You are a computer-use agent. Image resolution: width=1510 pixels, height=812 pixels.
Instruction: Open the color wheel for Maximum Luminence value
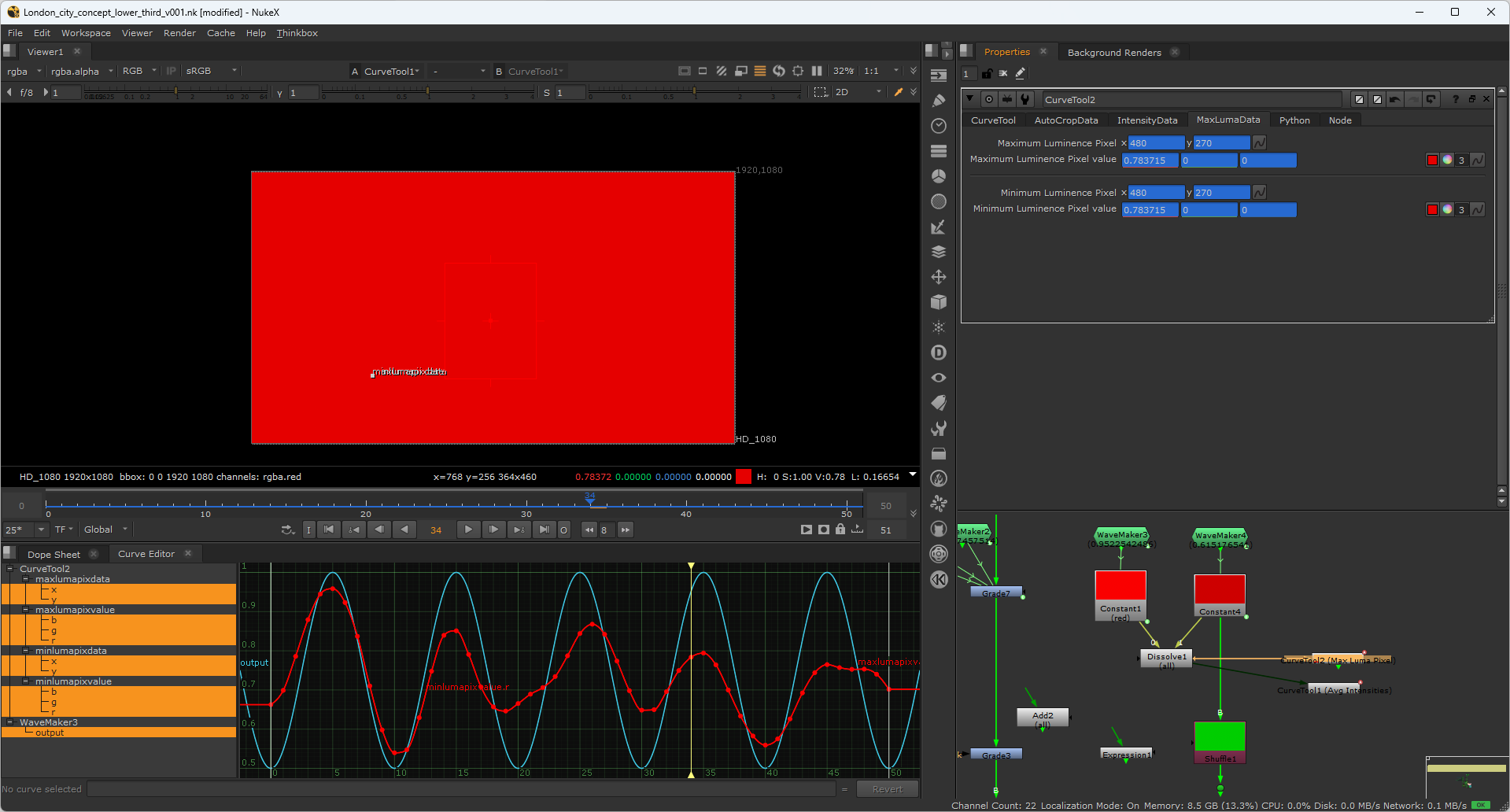(1447, 161)
